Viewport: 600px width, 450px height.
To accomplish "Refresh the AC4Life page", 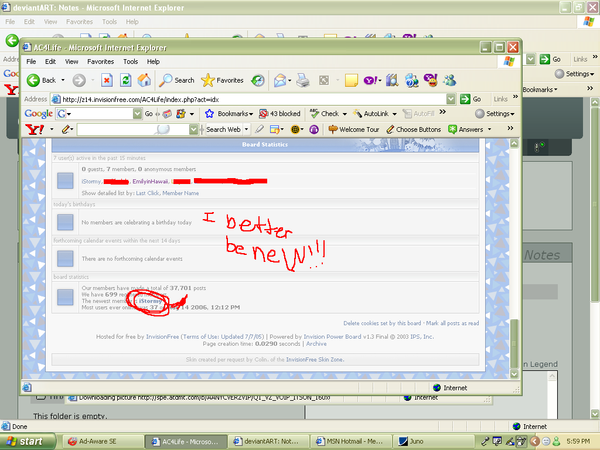I will pos(126,80).
